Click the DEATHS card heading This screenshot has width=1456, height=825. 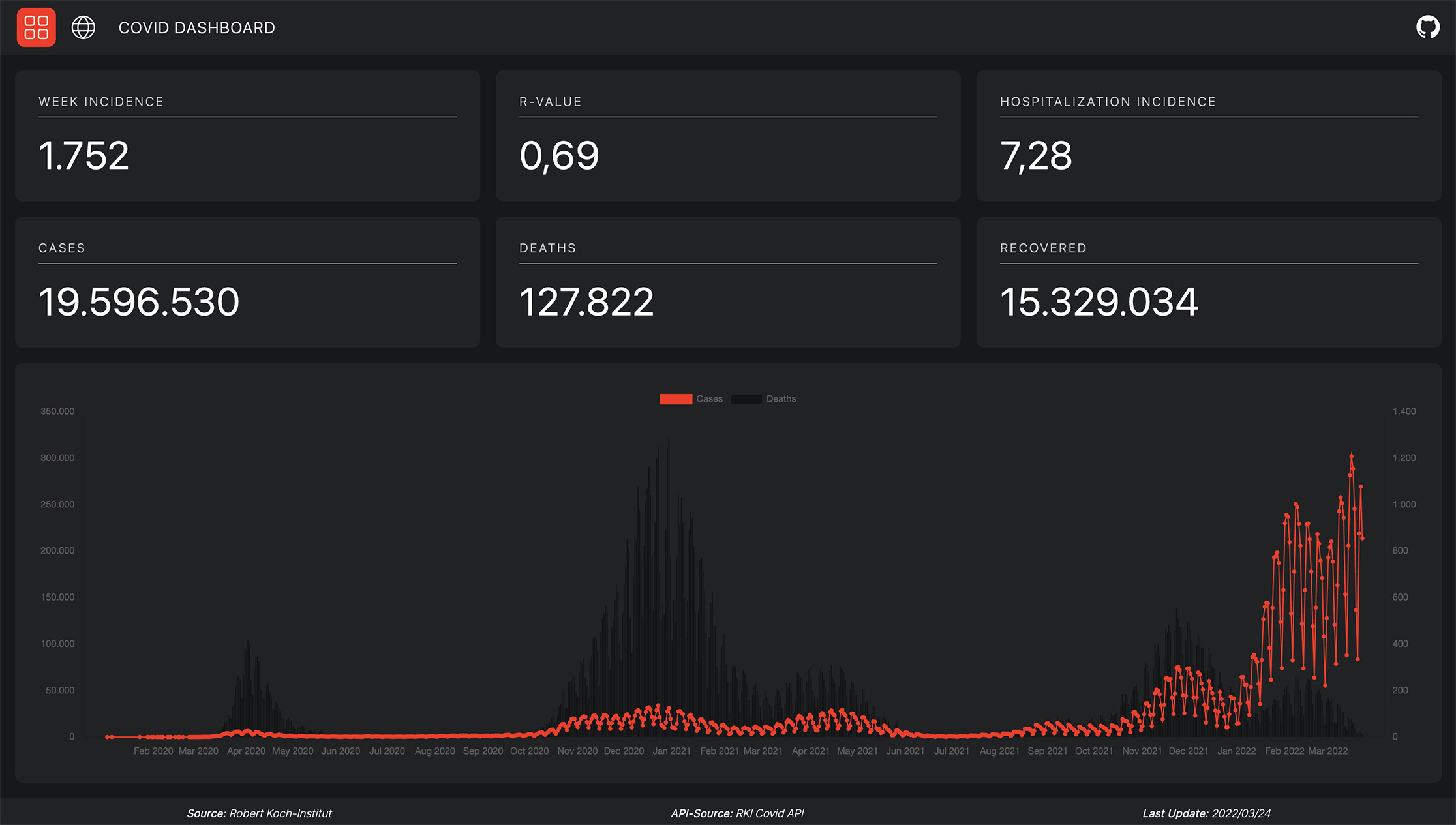point(548,248)
